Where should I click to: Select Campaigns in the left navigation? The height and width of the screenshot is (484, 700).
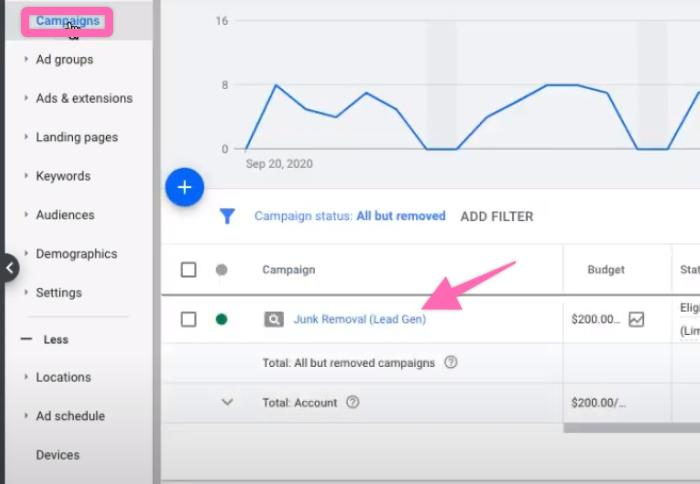tap(67, 20)
